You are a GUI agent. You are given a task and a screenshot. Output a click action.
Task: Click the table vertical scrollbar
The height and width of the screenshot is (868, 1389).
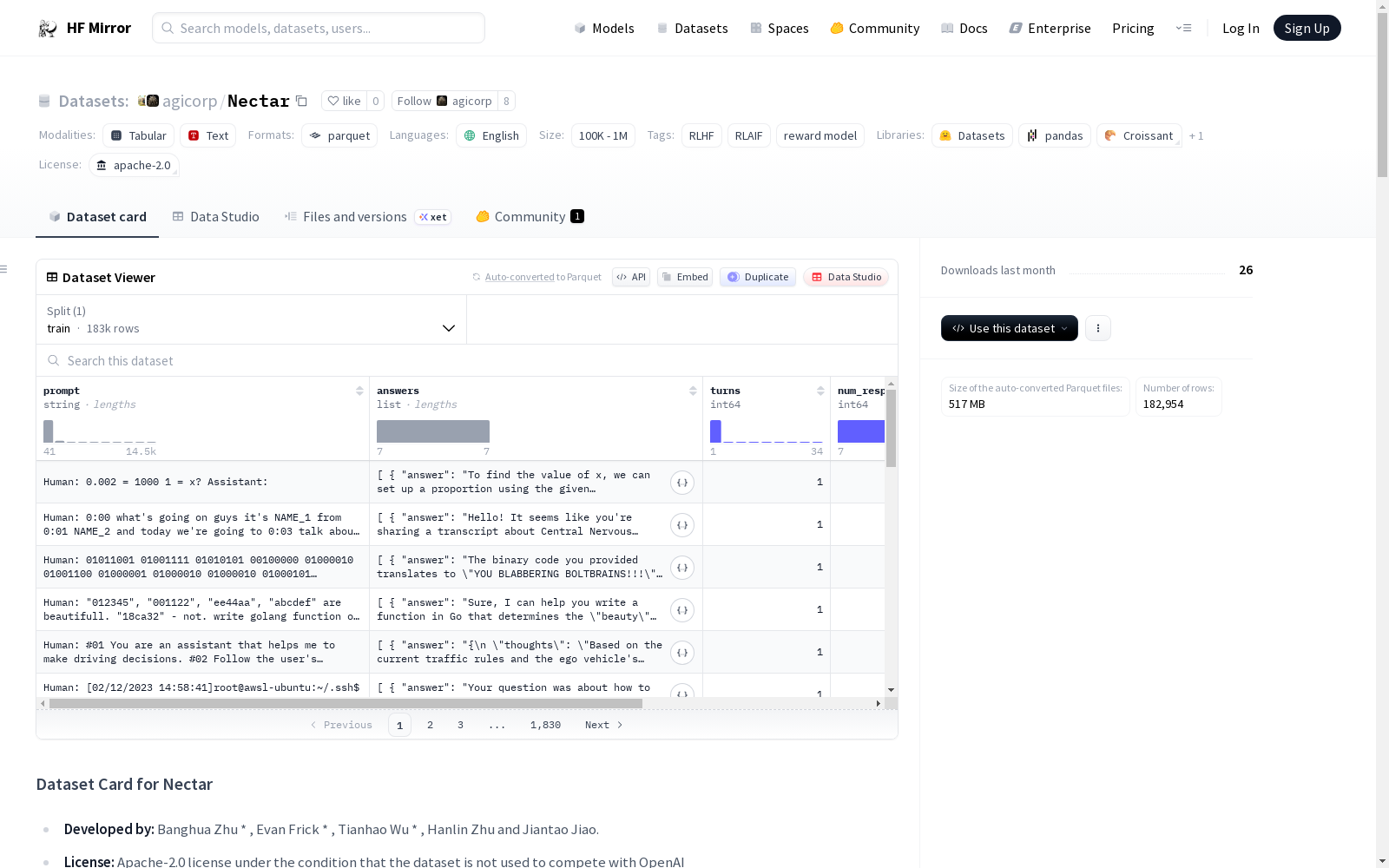point(891,428)
